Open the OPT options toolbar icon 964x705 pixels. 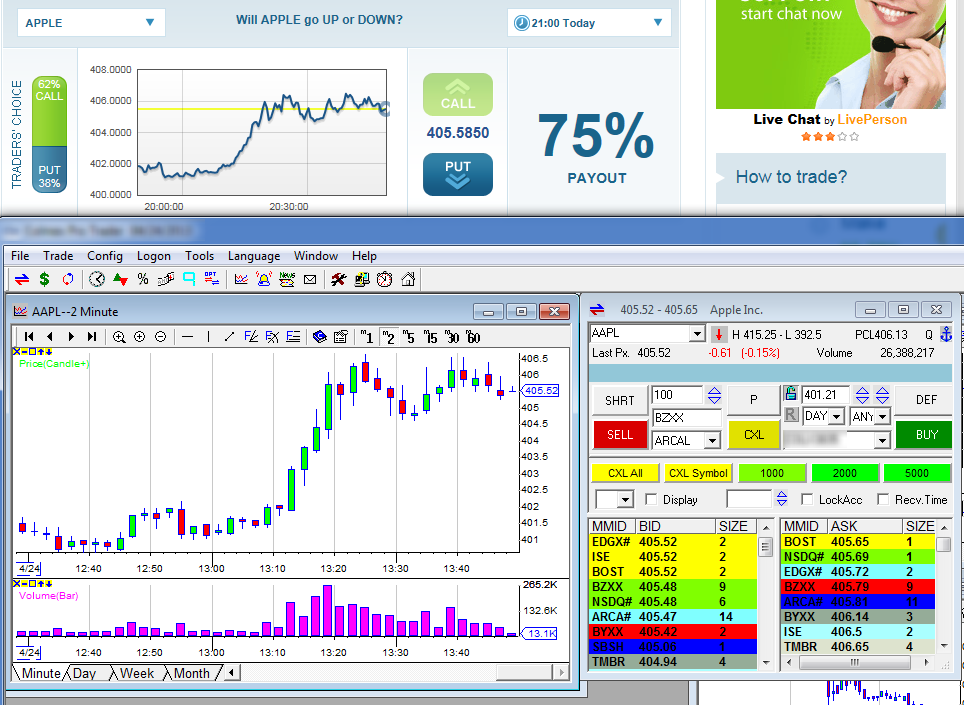[x=211, y=279]
